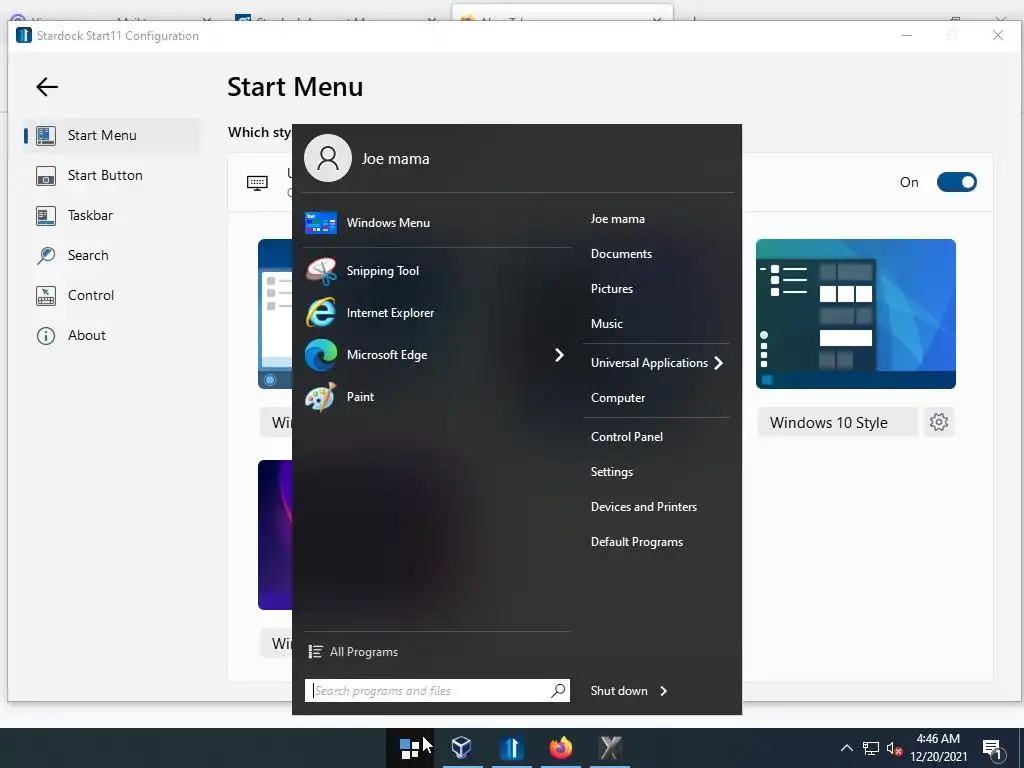
Task: Open the X-shaped app taskbar icon
Action: click(x=610, y=748)
